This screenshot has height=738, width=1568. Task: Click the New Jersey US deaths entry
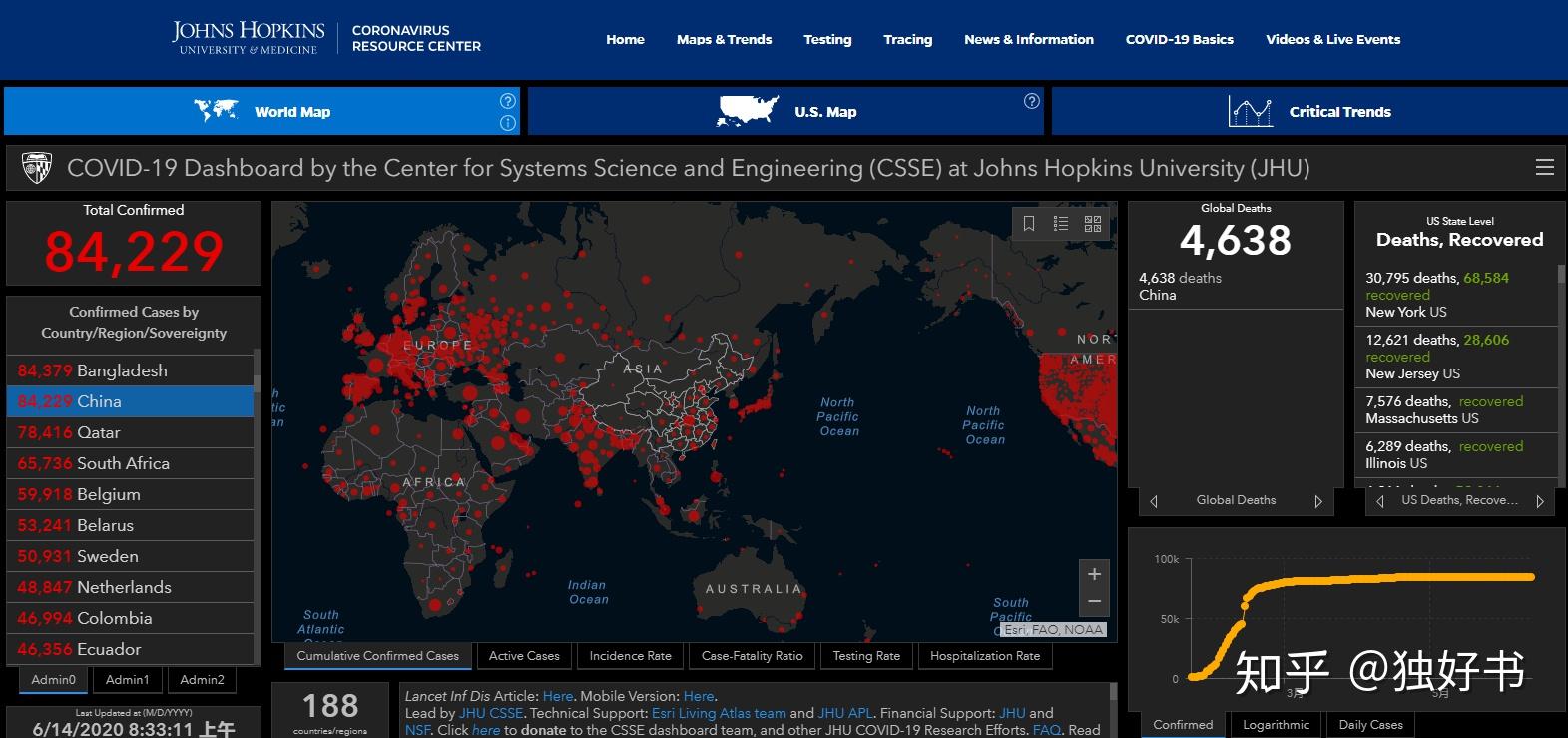coord(1456,357)
